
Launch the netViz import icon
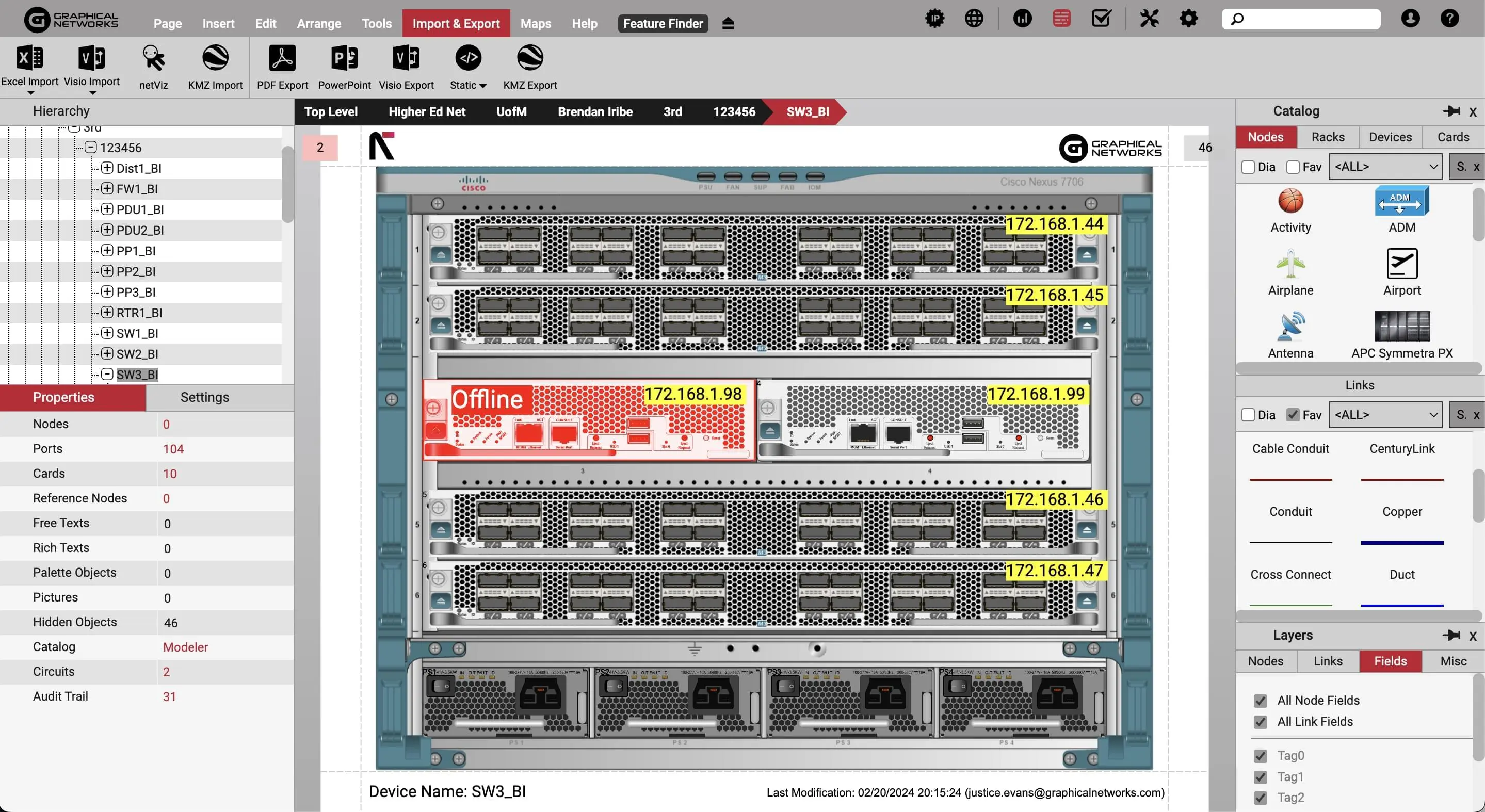coord(153,58)
